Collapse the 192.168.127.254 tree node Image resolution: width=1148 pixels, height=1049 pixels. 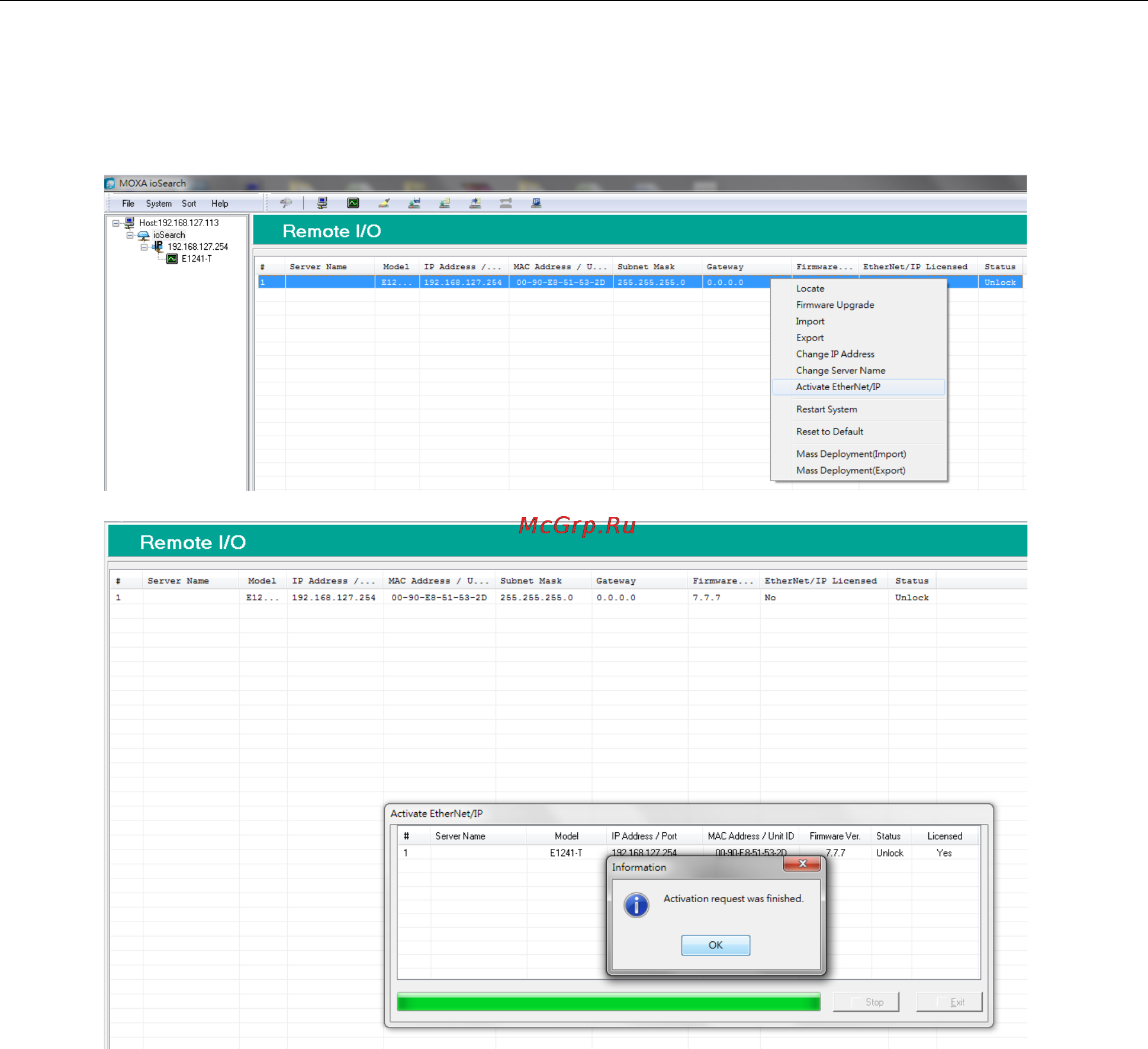point(144,247)
